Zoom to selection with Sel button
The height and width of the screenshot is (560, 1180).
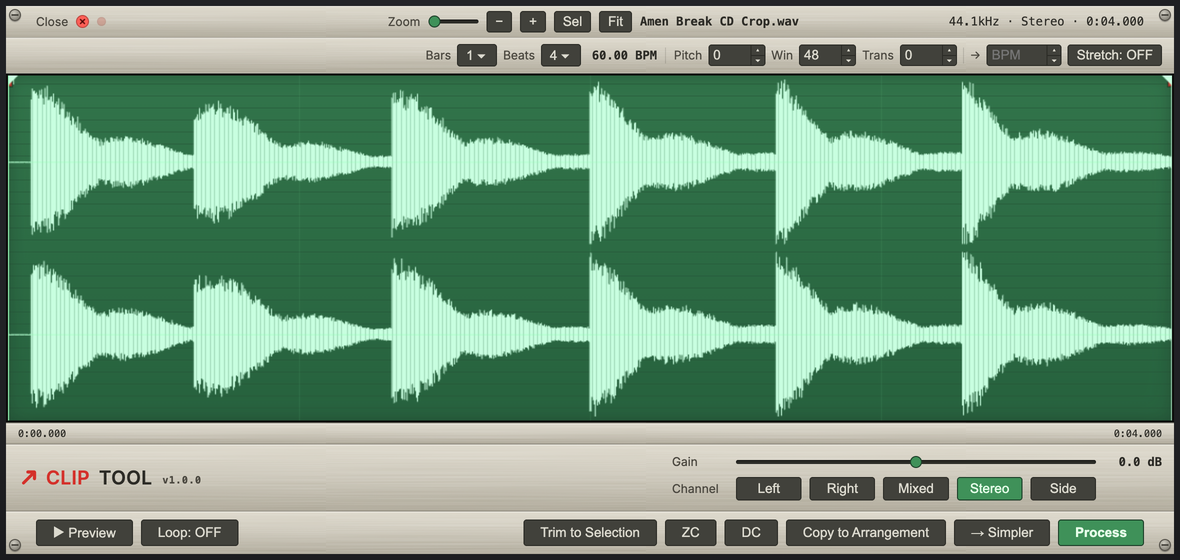(573, 22)
